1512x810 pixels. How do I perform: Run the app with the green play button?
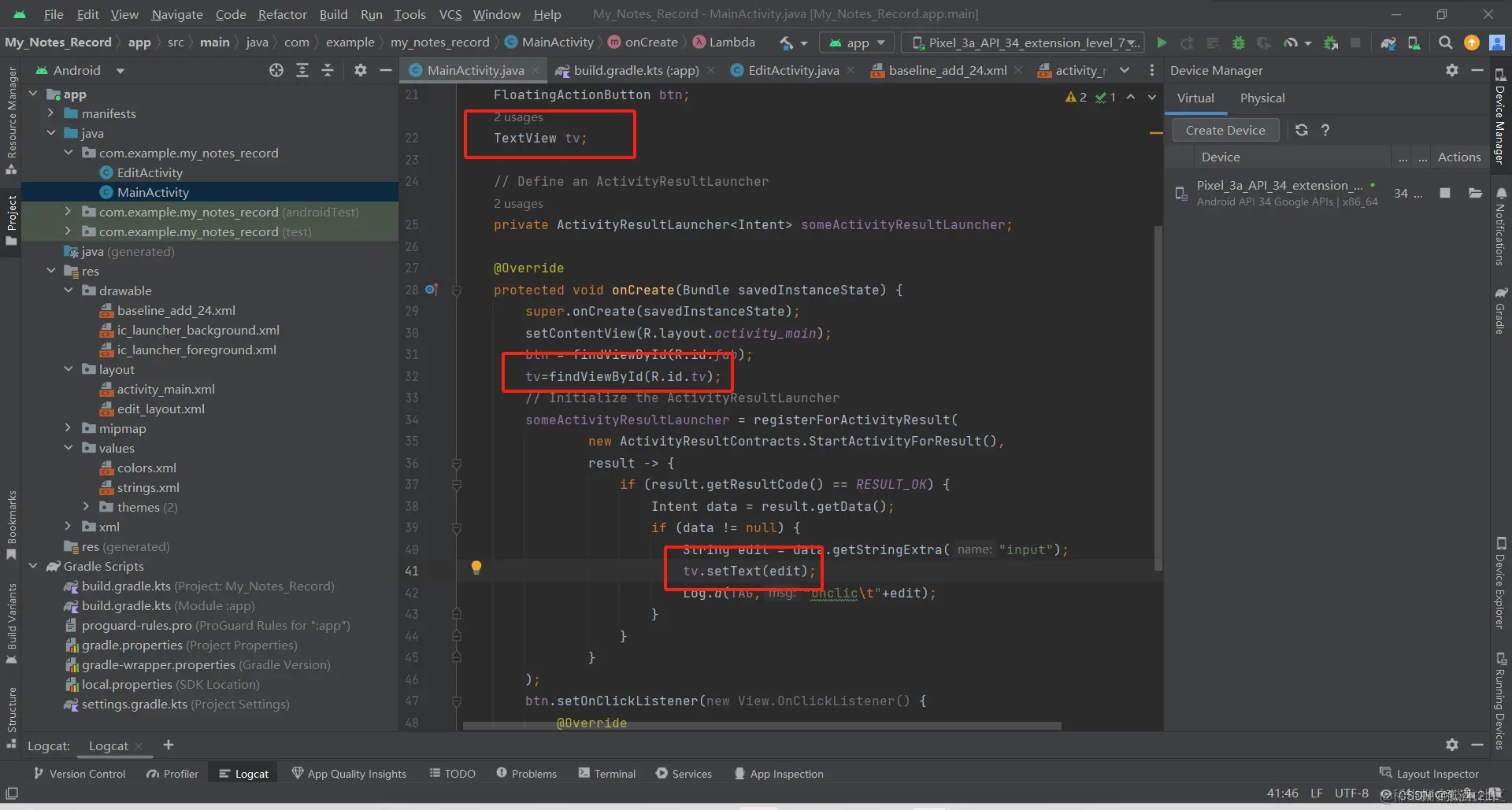point(1162,43)
